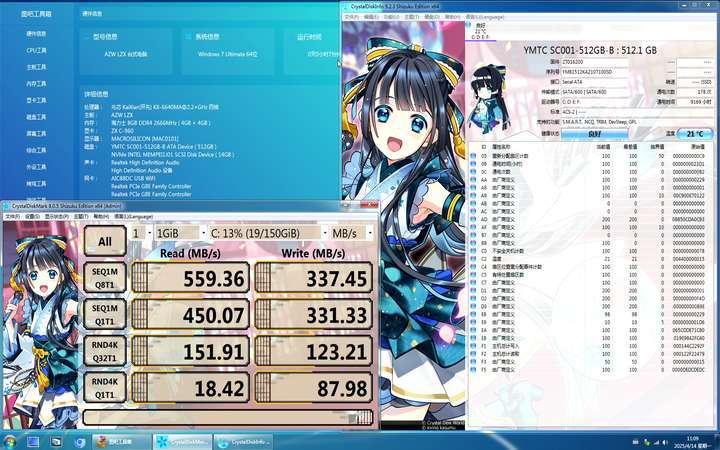Click the window switcher icon on the taskbar
The image size is (720, 450).
point(56,442)
